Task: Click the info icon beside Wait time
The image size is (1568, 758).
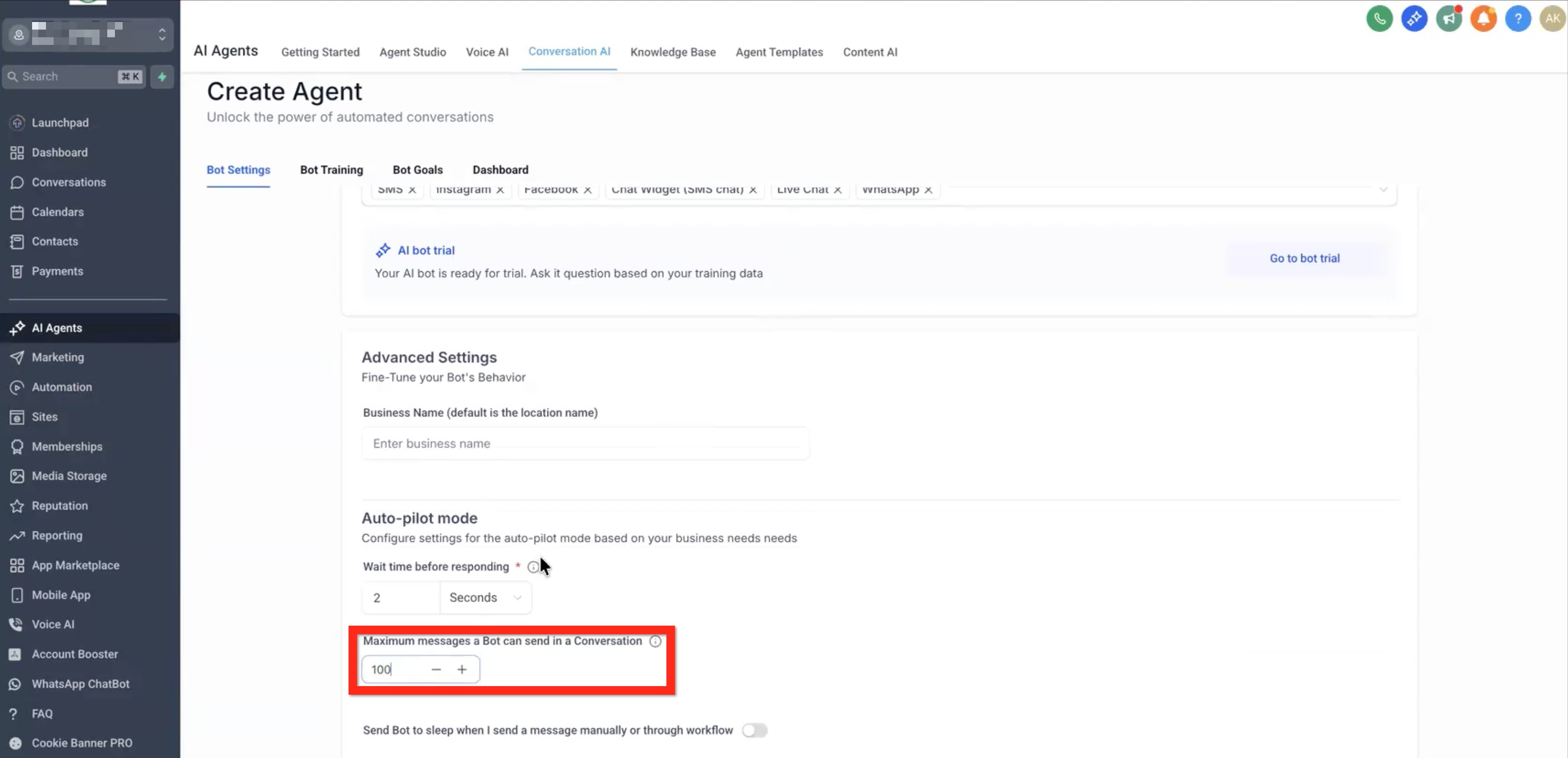Action: [x=533, y=567]
